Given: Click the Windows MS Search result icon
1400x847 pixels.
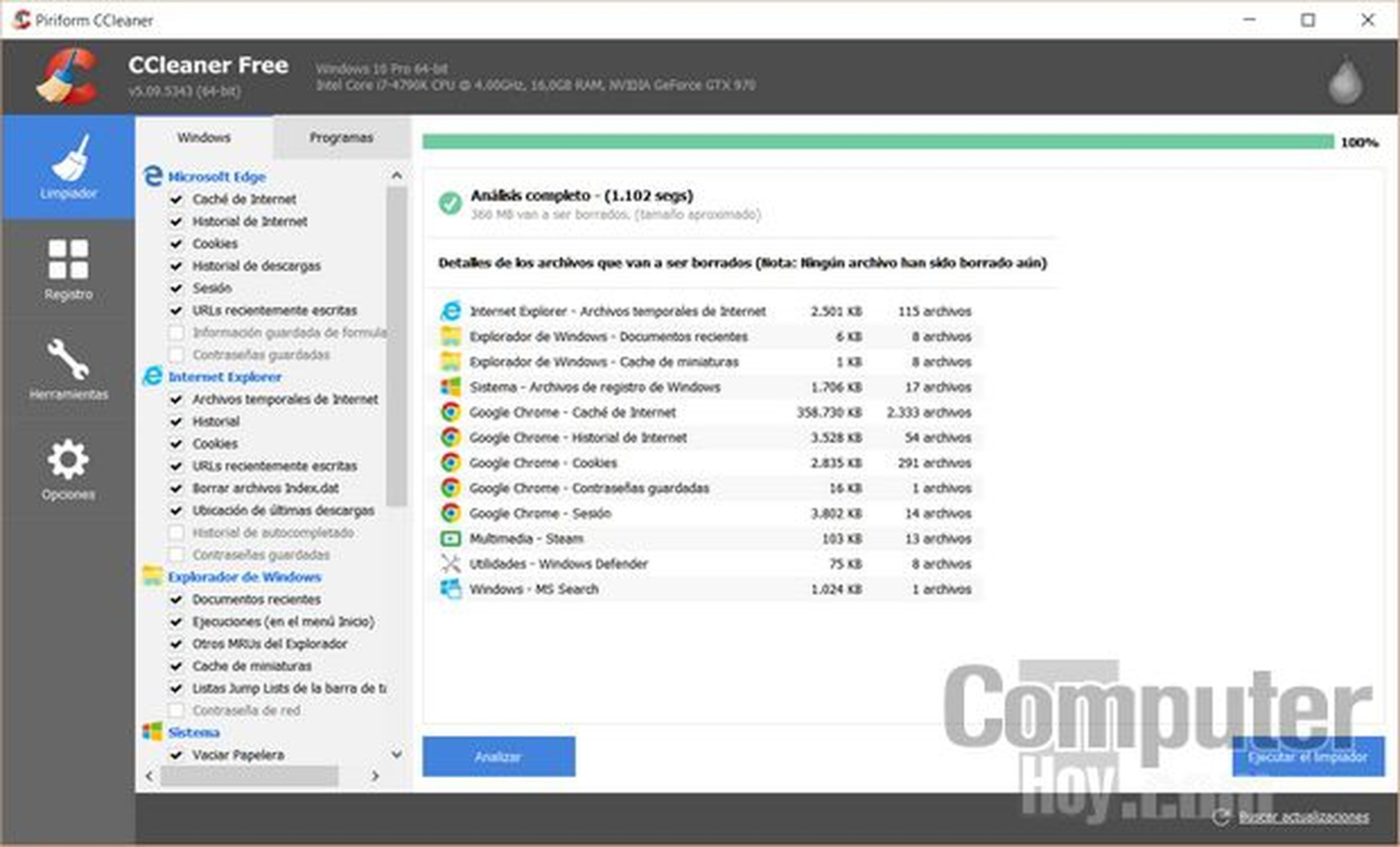Looking at the screenshot, I should [x=451, y=589].
